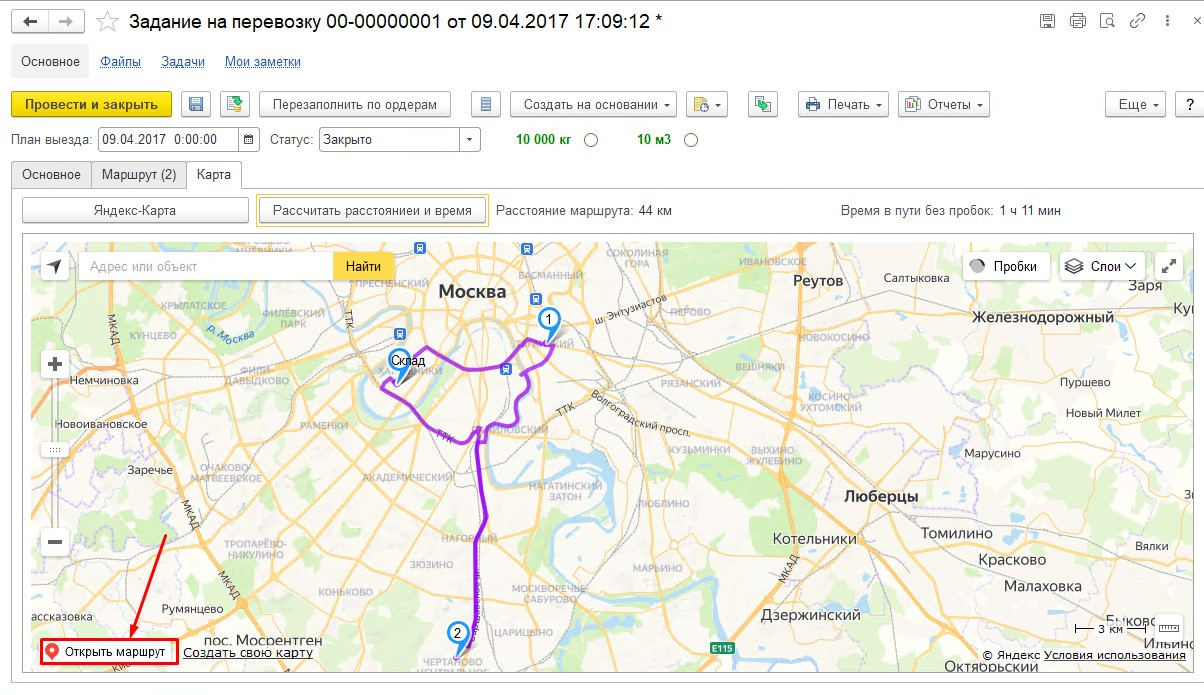
Task: Open the Мои заметки section link
Action: click(263, 61)
